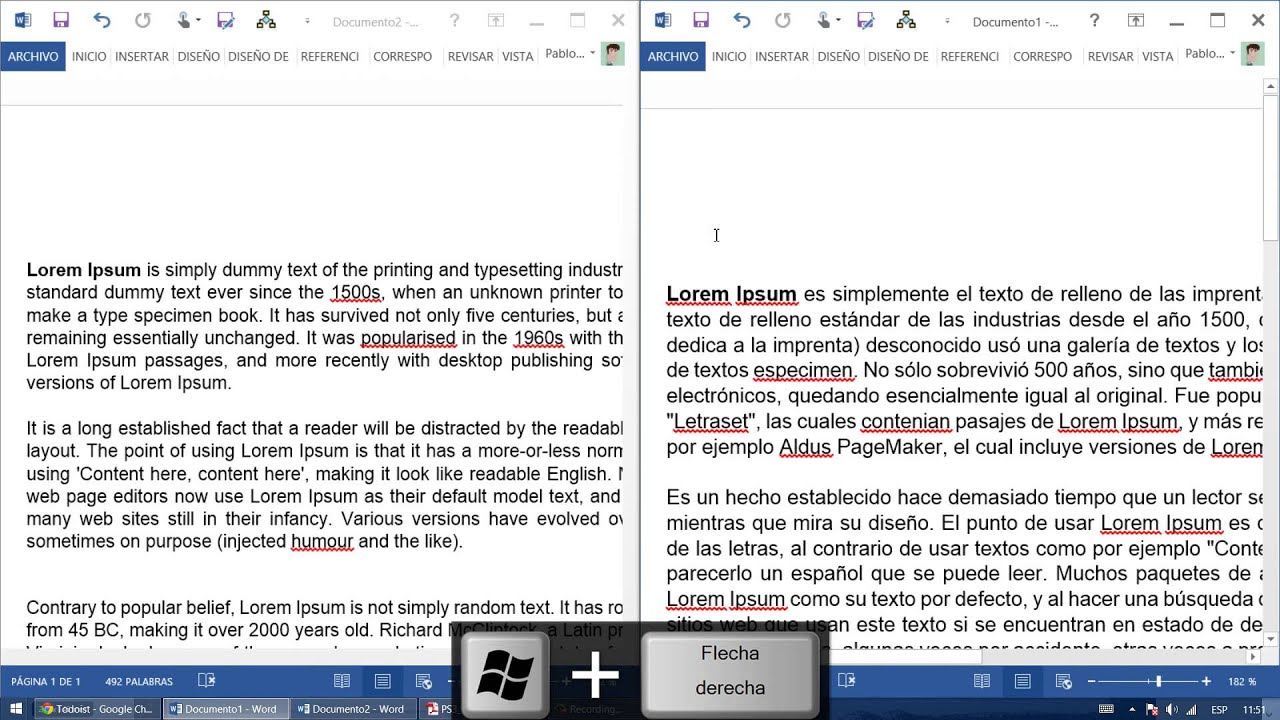This screenshot has width=1280, height=720.
Task: Open ARCHIVO tab in Documento1
Action: [x=673, y=56]
